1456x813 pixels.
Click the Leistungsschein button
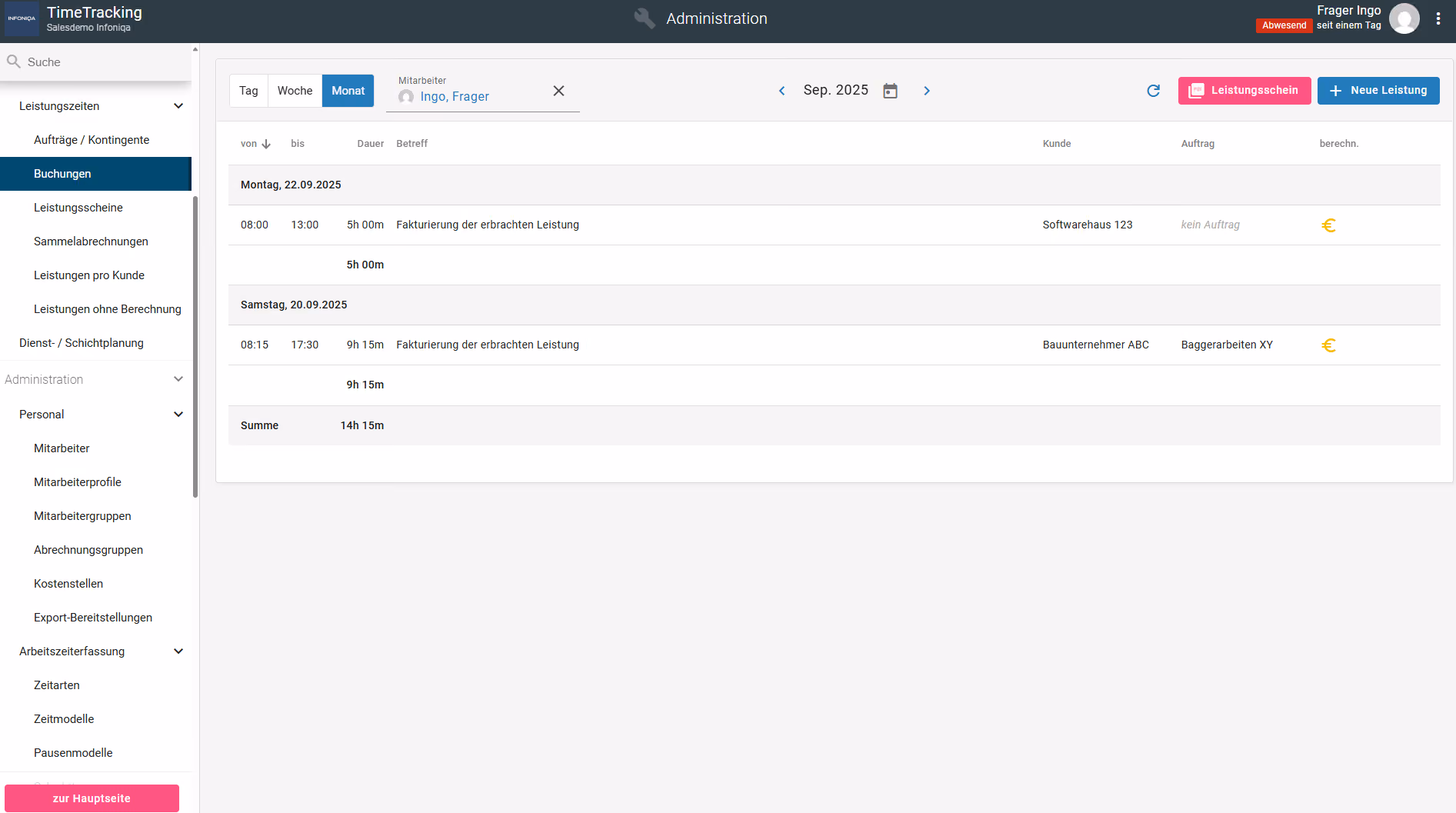pos(1244,91)
